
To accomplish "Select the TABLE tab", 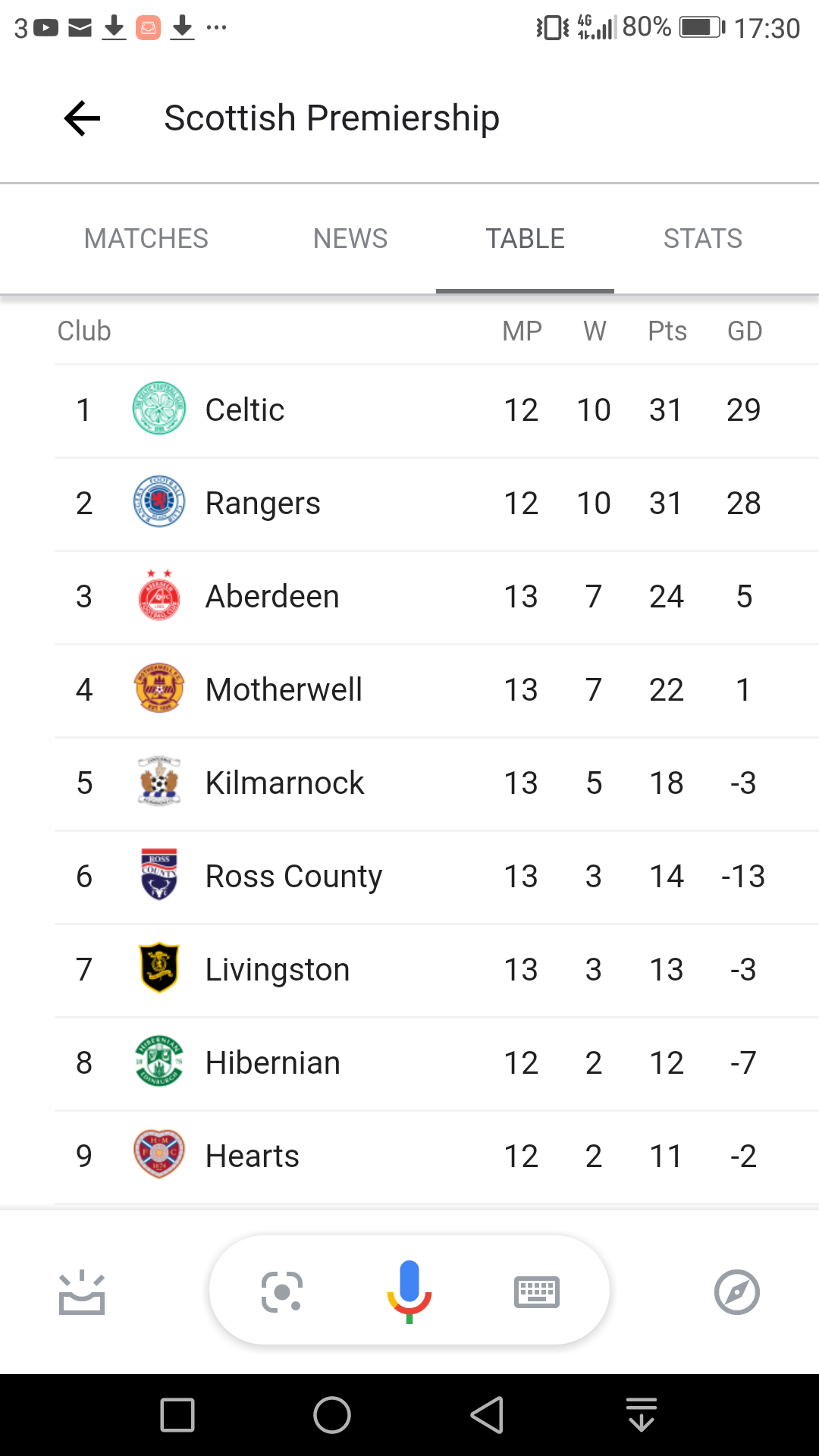I will click(525, 239).
